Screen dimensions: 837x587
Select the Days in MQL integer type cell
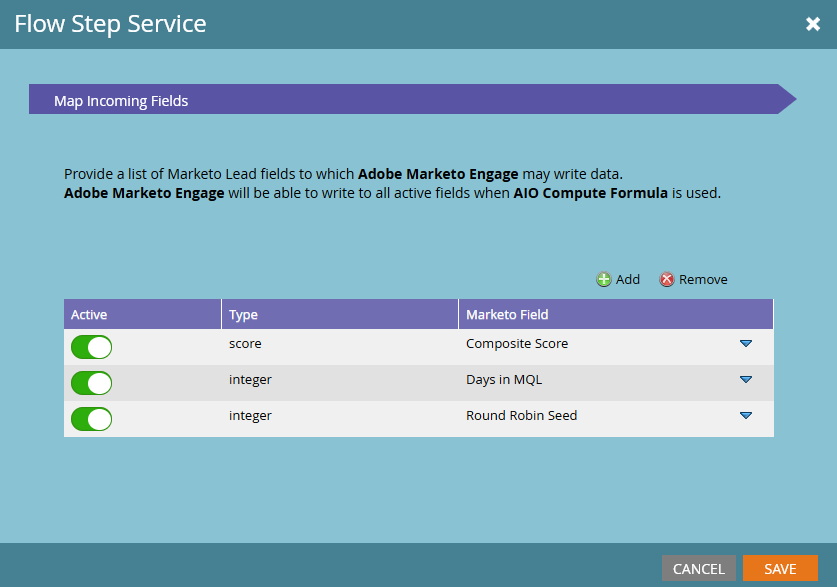pyautogui.click(x=250, y=380)
